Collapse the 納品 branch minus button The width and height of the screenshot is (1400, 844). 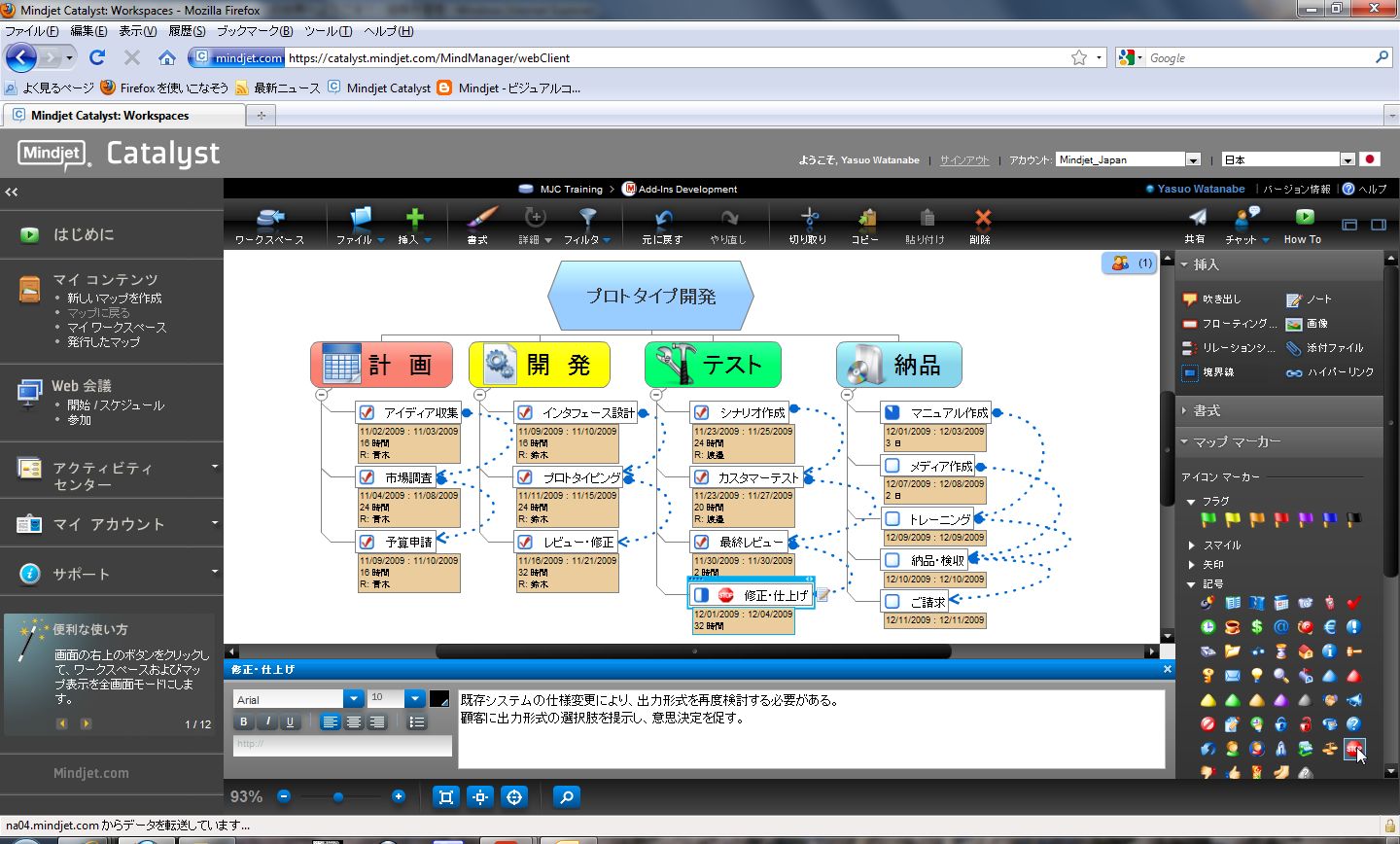coord(847,395)
